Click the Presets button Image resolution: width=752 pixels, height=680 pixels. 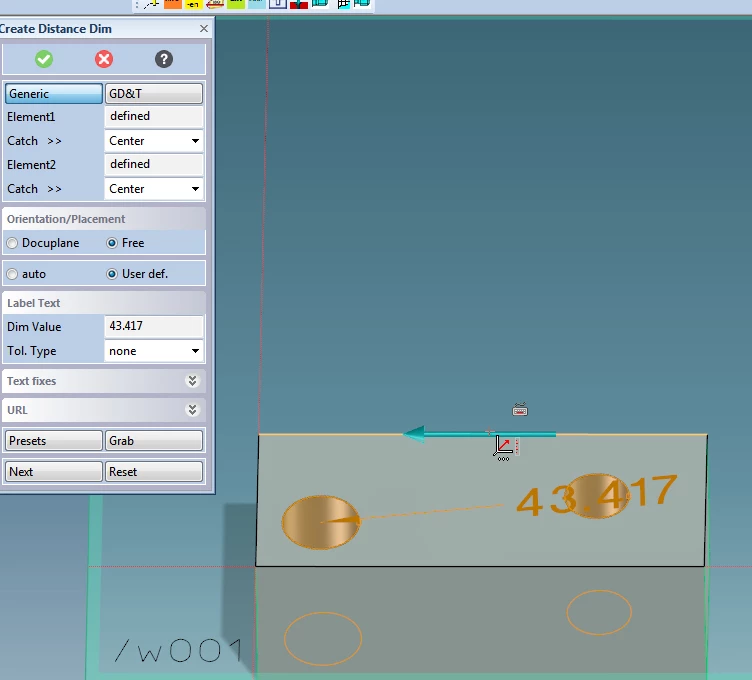click(54, 441)
